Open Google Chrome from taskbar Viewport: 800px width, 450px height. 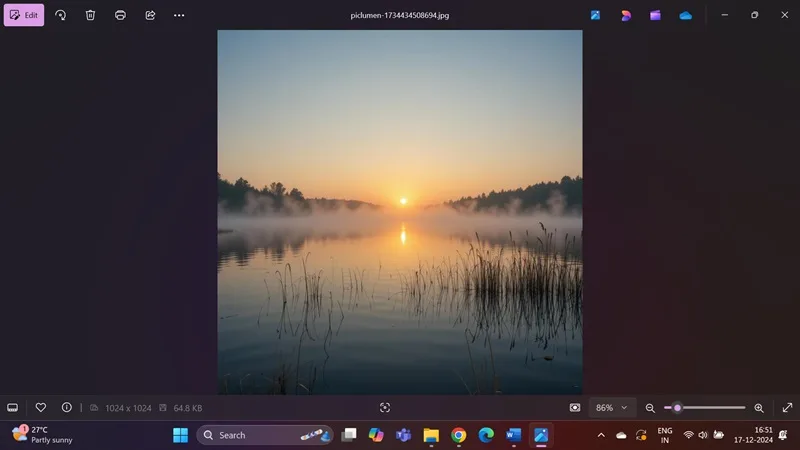pos(459,435)
